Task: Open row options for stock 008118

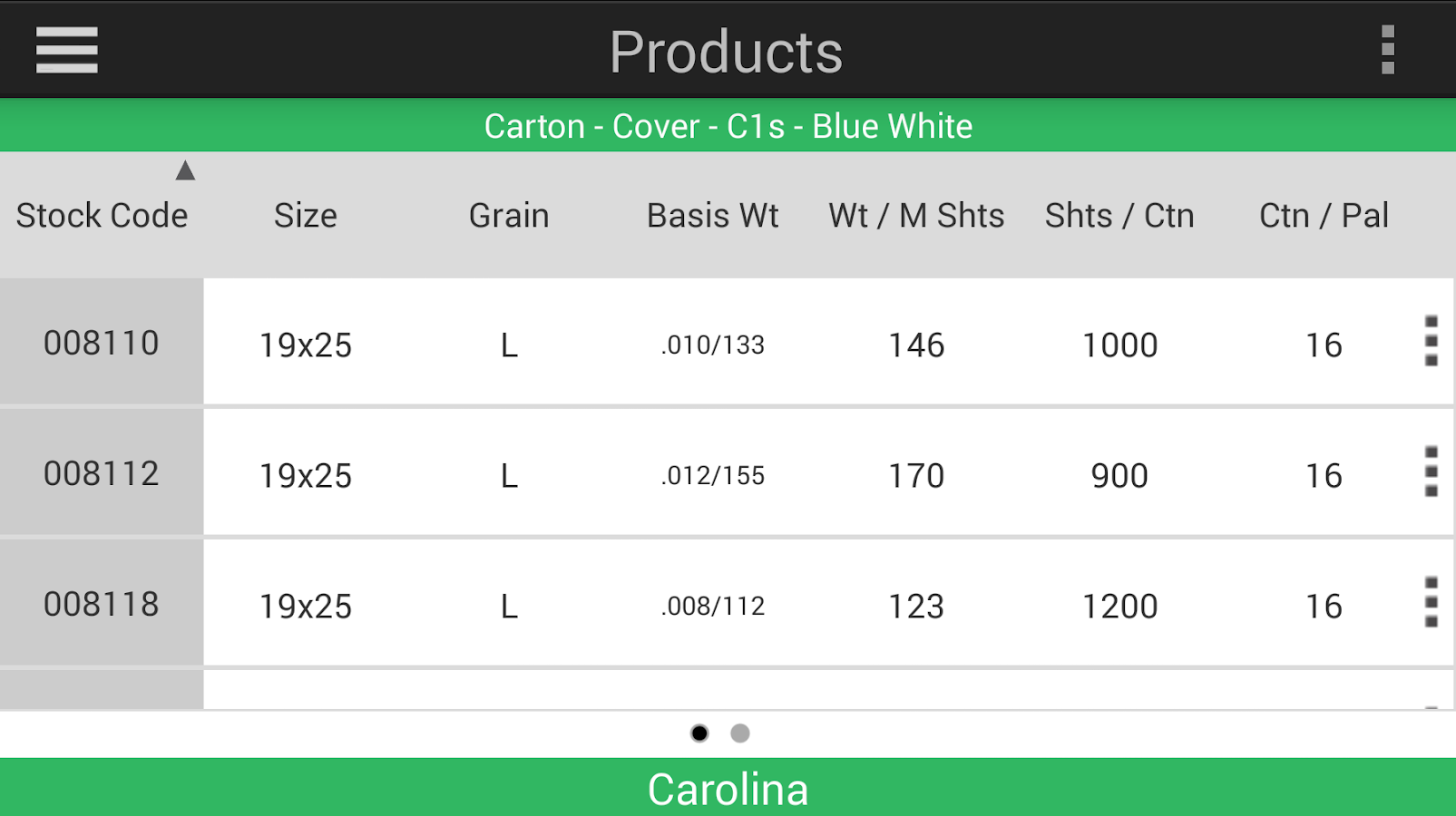Action: [1431, 603]
